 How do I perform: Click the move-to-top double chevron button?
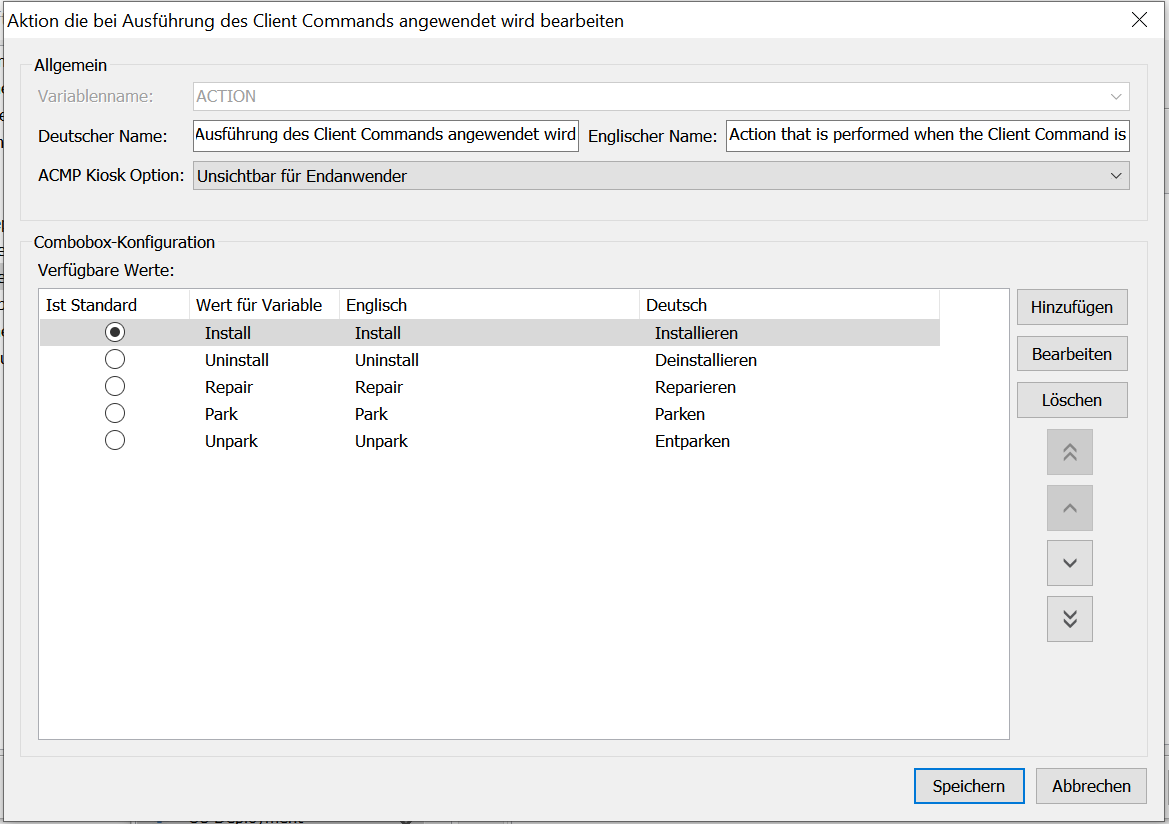[1069, 452]
